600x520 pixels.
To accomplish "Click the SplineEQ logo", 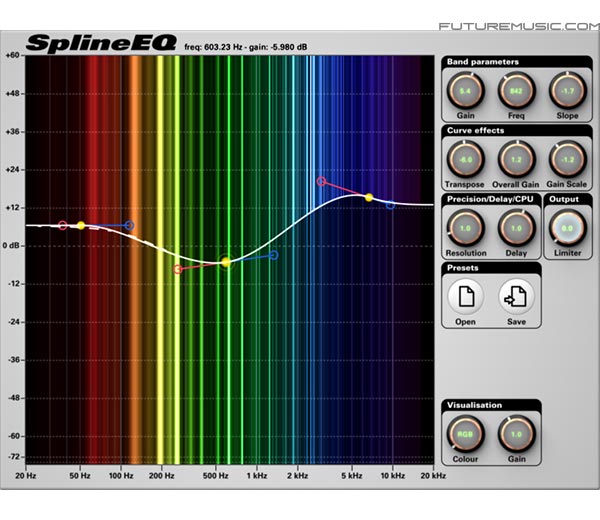I will (x=101, y=43).
